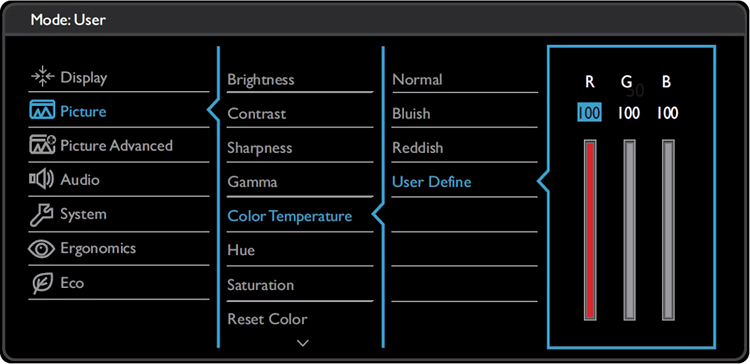Click the Ergonomics eye icon
Image resolution: width=750 pixels, height=364 pixels.
tap(43, 249)
